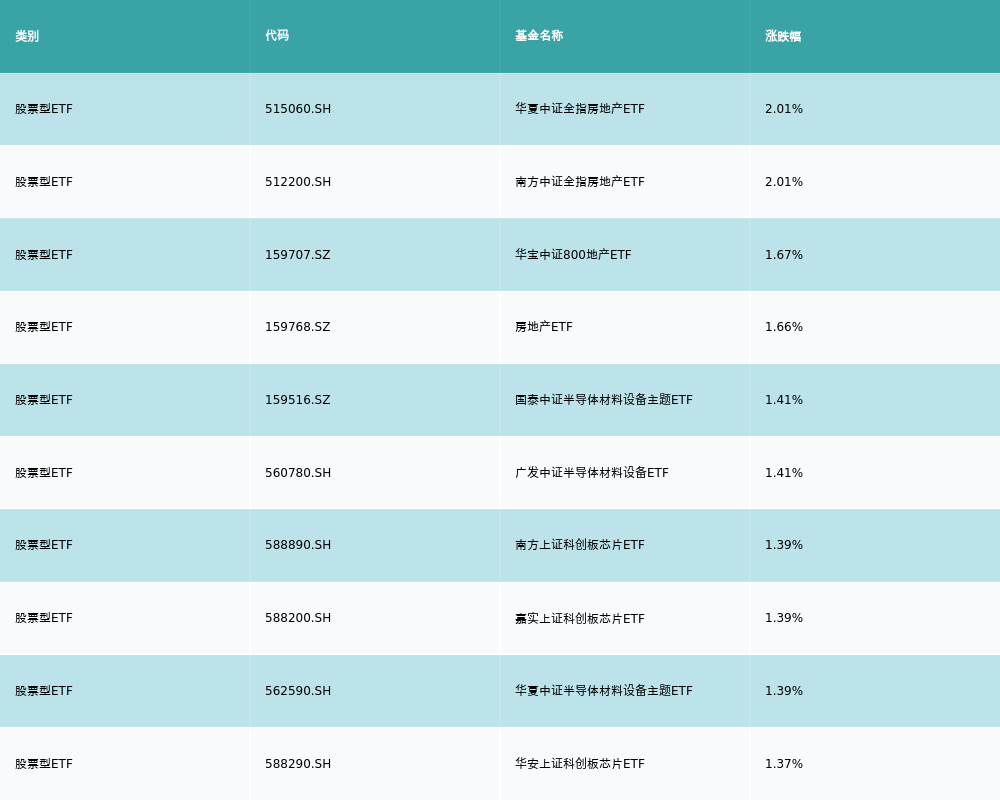Screen dimensions: 1000x800
Task: Click the 1.66% change value
Action: pyautogui.click(x=784, y=327)
